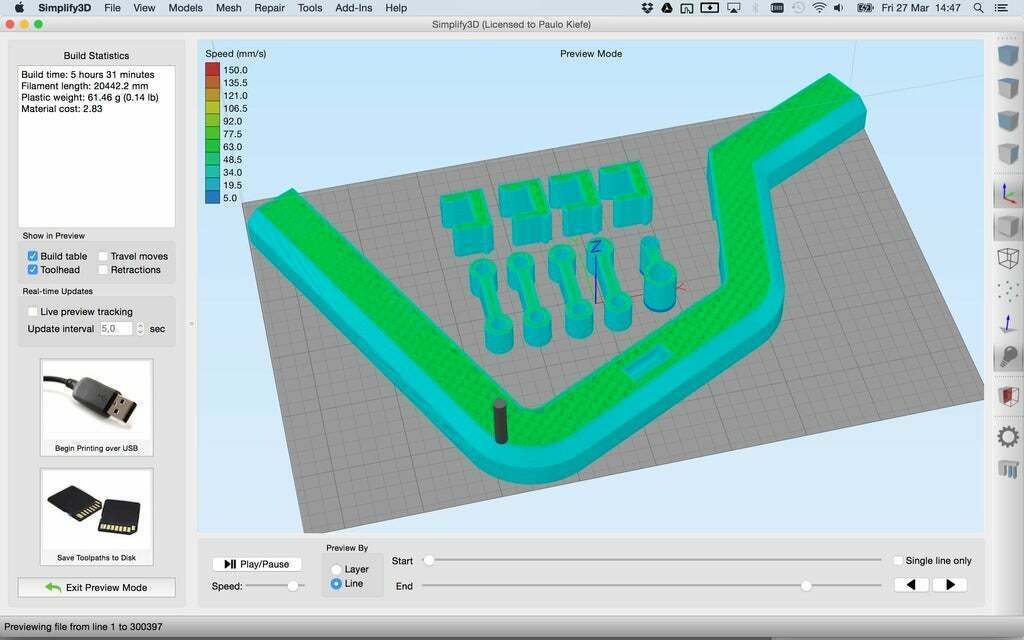Image resolution: width=1024 pixels, height=640 pixels.
Task: Open the Wi-Fi status menu
Action: pos(819,8)
